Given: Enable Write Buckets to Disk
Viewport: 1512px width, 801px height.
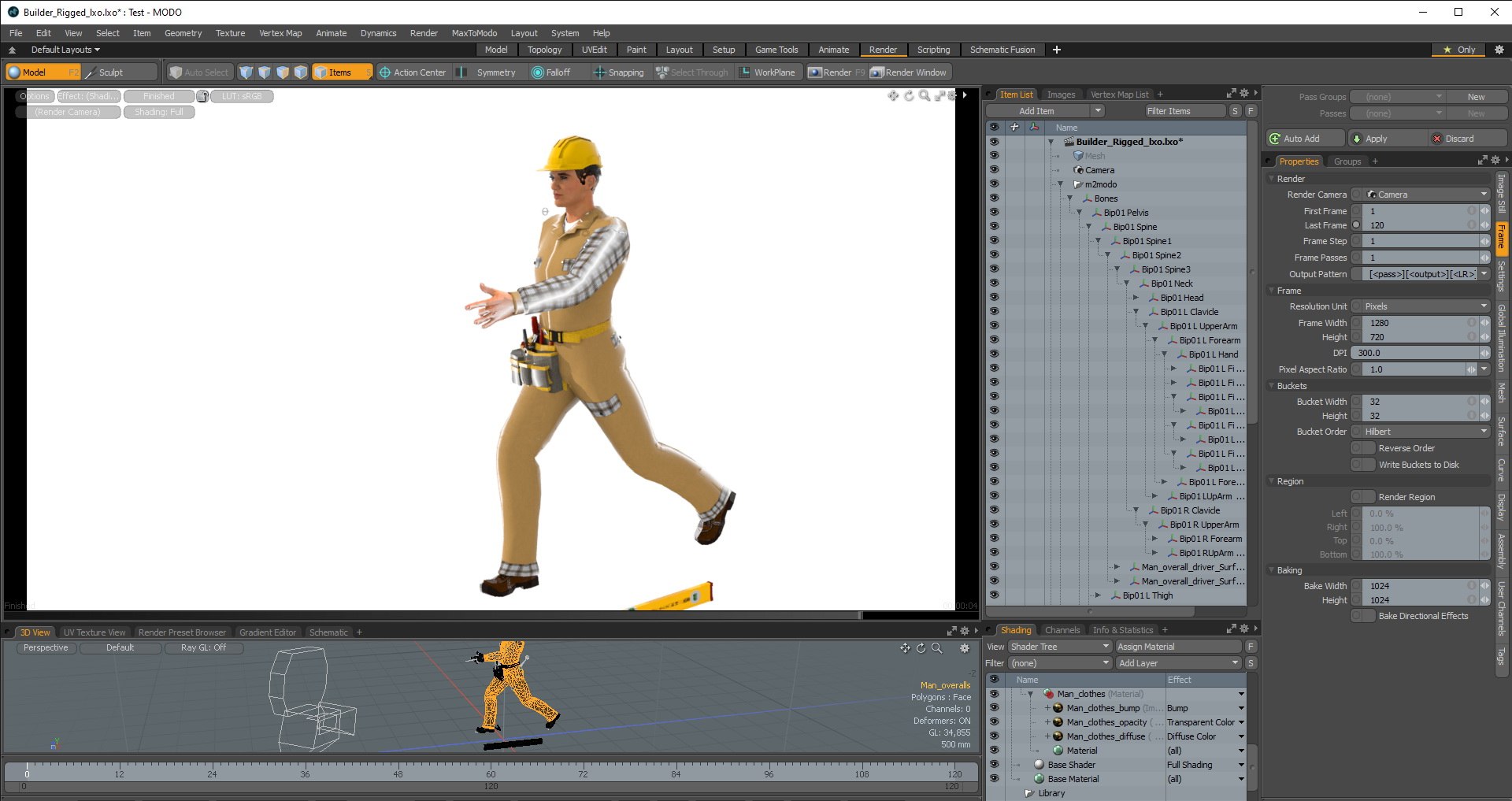Looking at the screenshot, I should (x=1363, y=465).
